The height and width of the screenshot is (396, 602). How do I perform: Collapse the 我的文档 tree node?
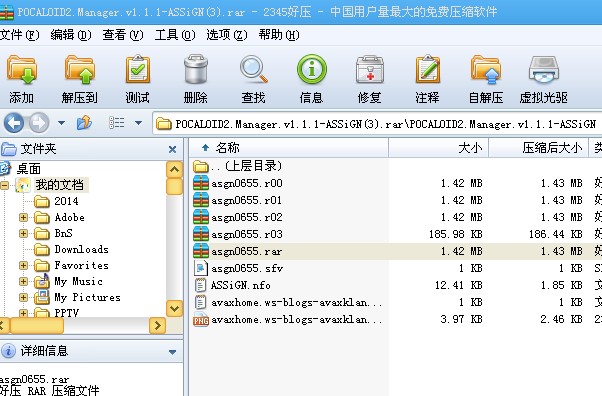point(4,186)
